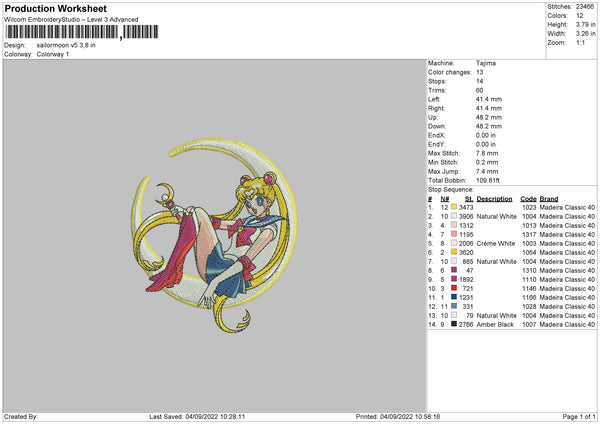Select the Width value 3.26 in
Screen dimensions: 600x424
586,34
